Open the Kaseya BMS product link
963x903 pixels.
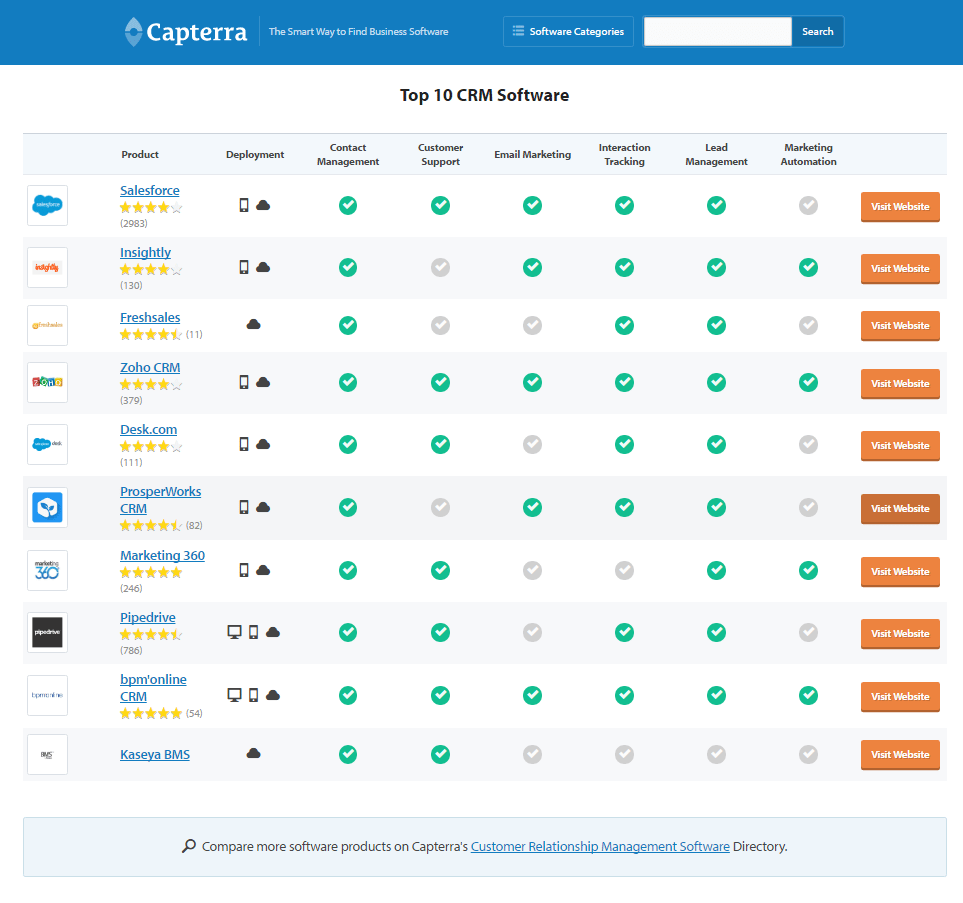pos(155,754)
